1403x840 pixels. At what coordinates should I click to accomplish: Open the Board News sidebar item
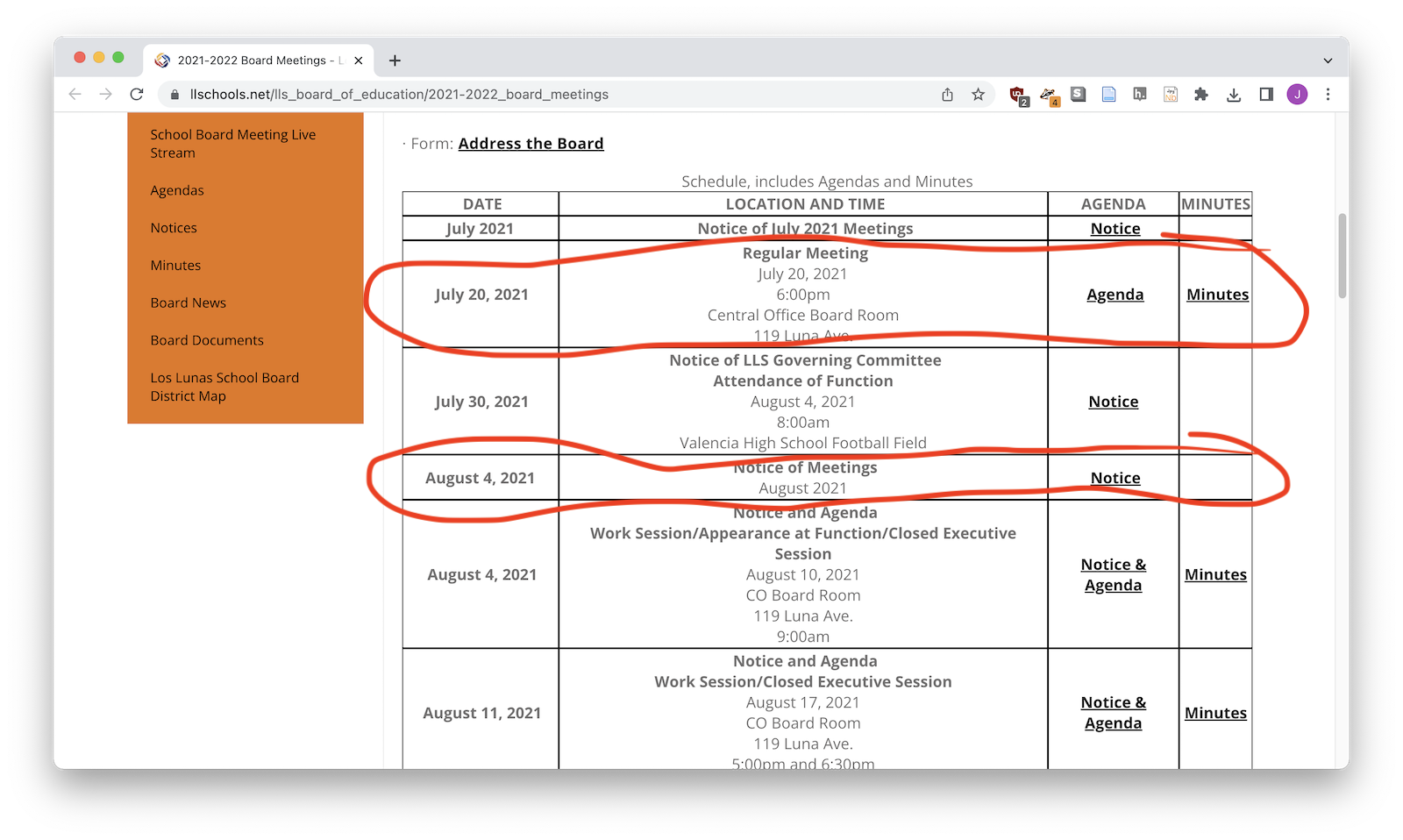189,303
